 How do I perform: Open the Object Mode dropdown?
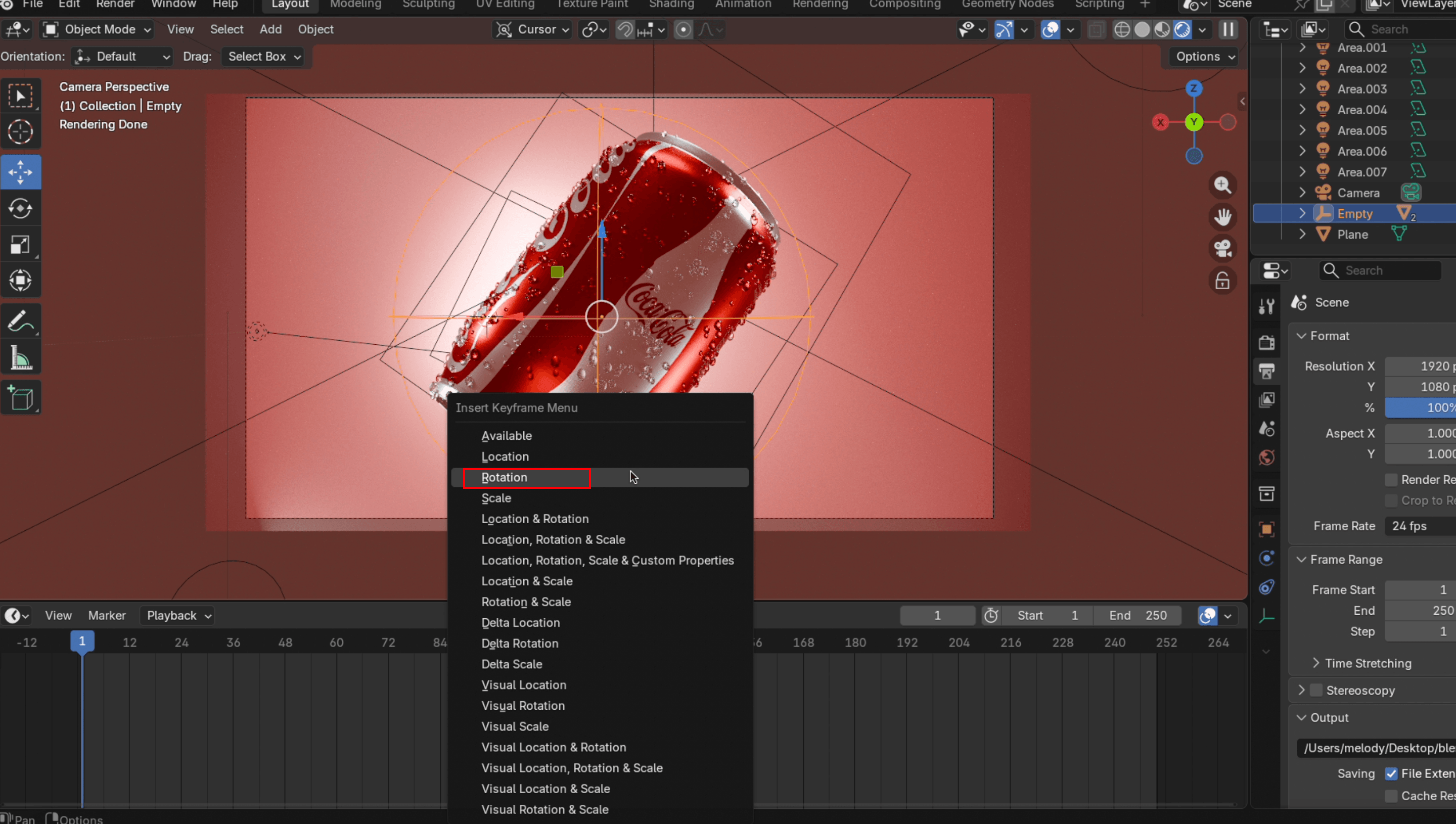coord(98,29)
